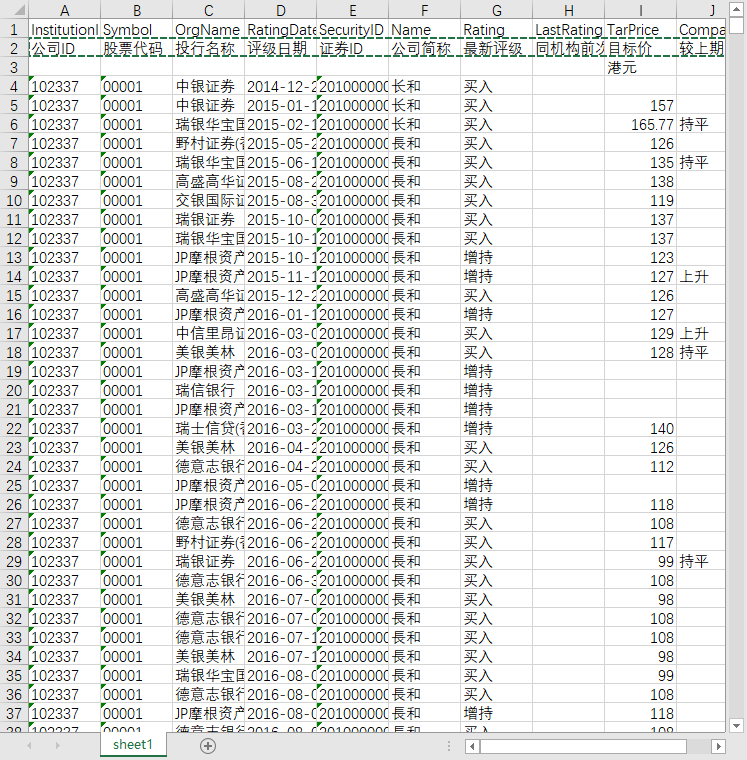Viewport: 747px width, 760px height.
Task: Click target price '117' cell in row 28
Action: coord(640,542)
